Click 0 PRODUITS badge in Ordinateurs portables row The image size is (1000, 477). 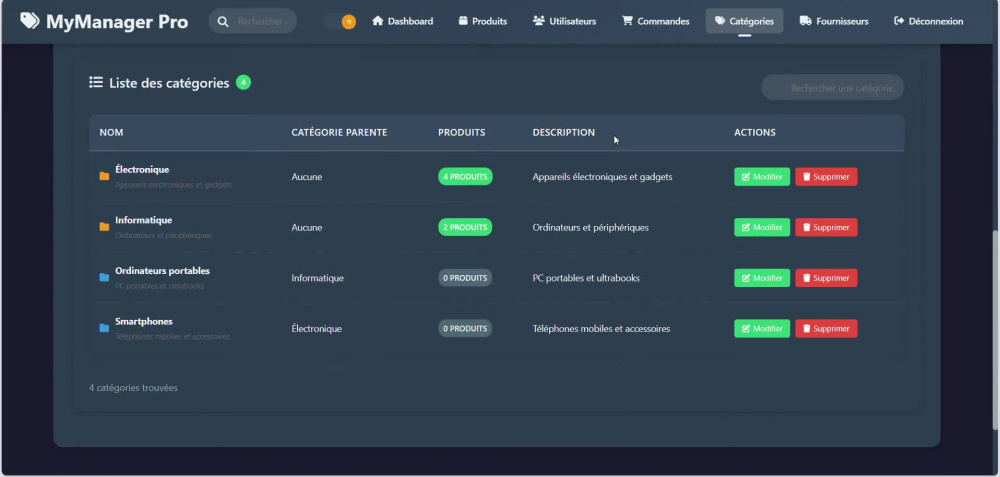(465, 278)
